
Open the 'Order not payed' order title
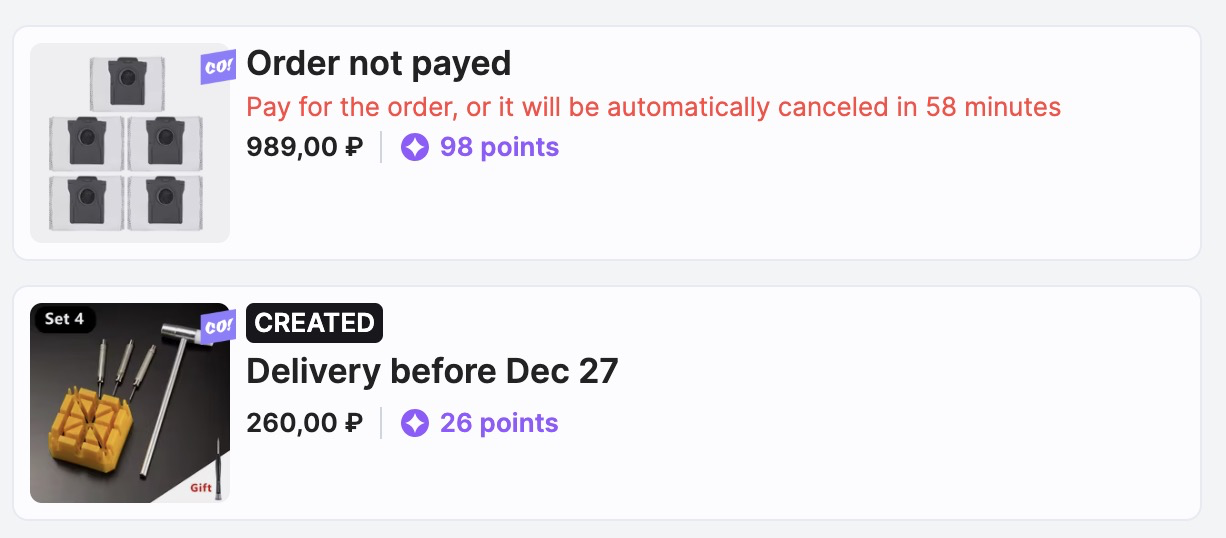(378, 64)
